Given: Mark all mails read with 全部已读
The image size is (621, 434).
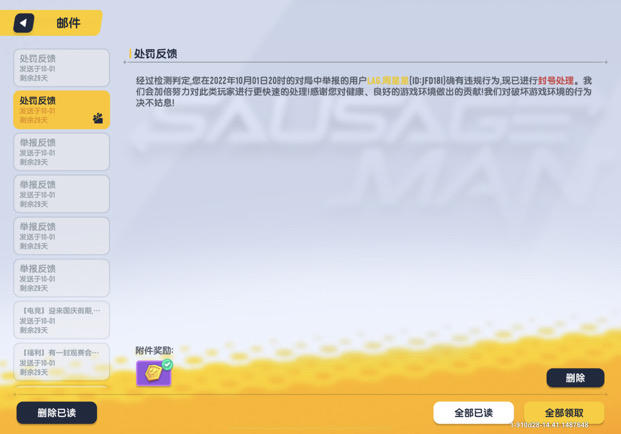Looking at the screenshot, I should (473, 413).
